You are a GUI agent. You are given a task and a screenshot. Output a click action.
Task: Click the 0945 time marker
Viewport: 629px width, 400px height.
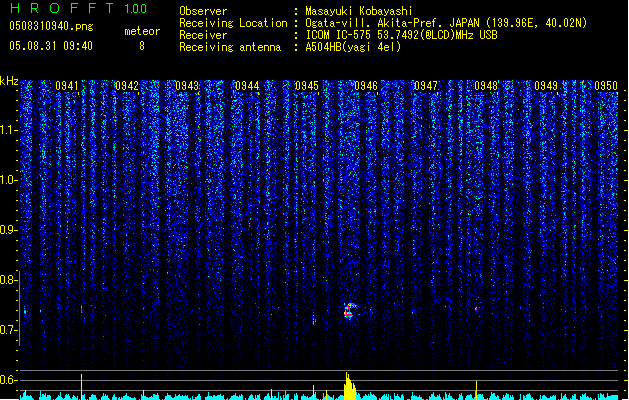pos(306,86)
